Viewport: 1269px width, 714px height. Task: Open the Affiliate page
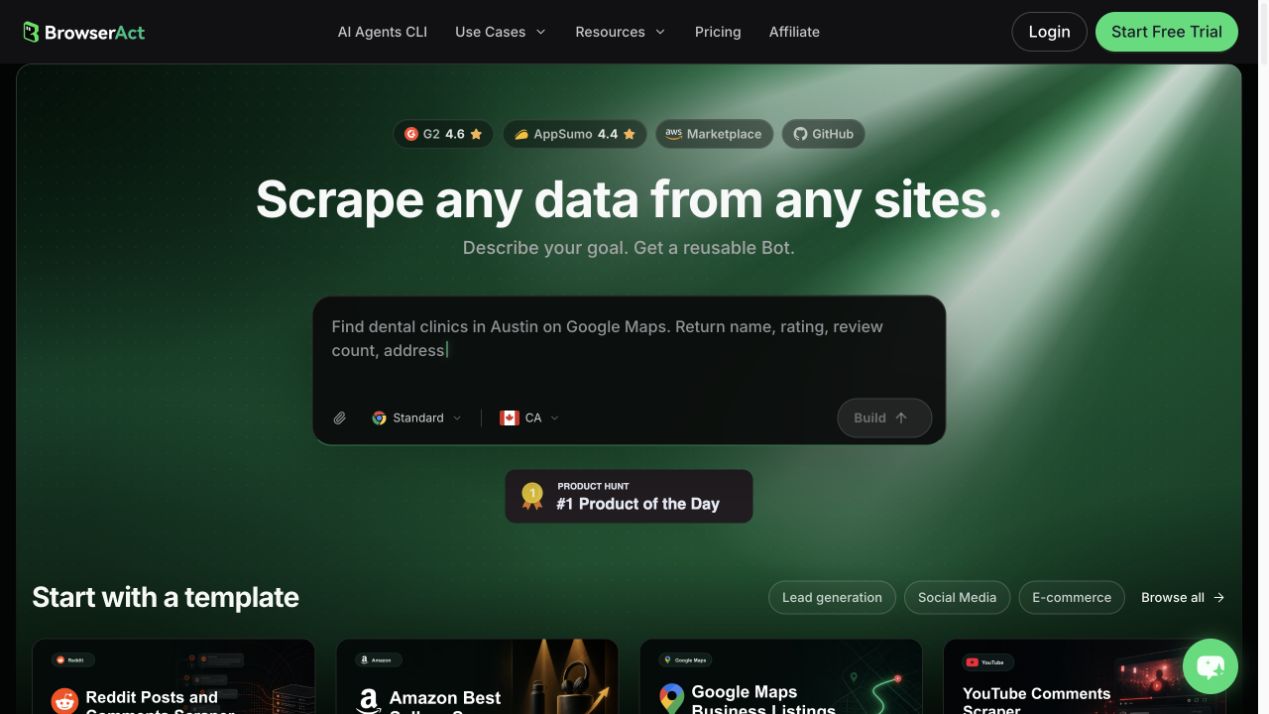point(794,32)
